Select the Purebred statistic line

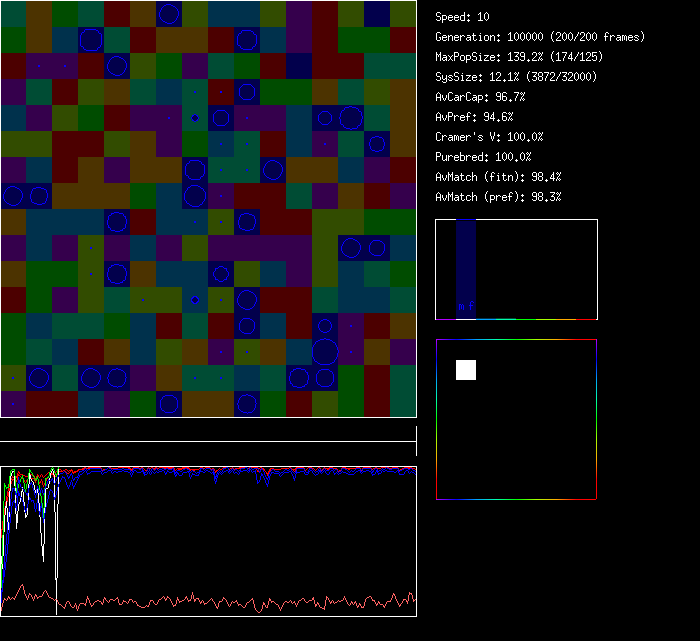point(484,157)
